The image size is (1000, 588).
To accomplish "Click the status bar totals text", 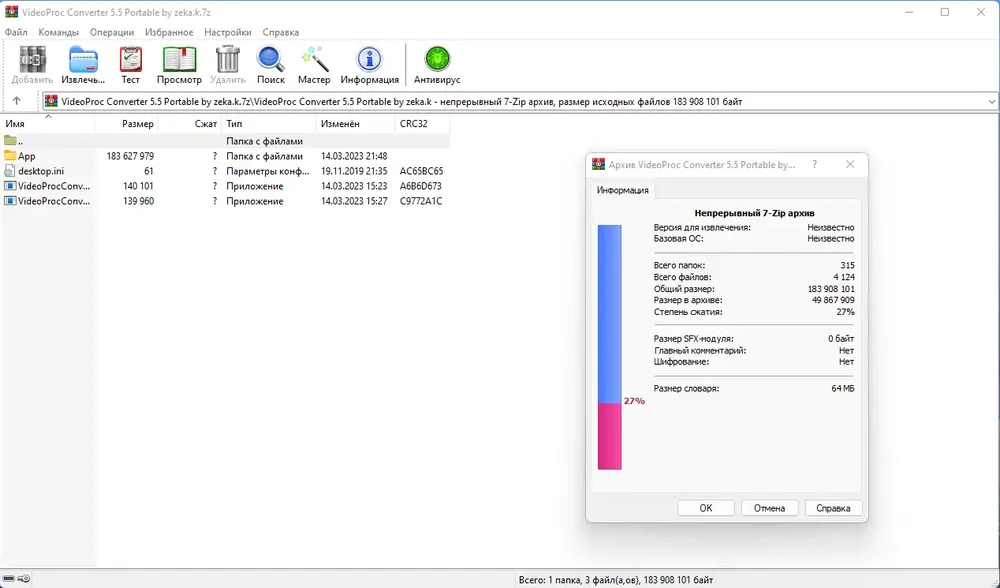I will [615, 580].
